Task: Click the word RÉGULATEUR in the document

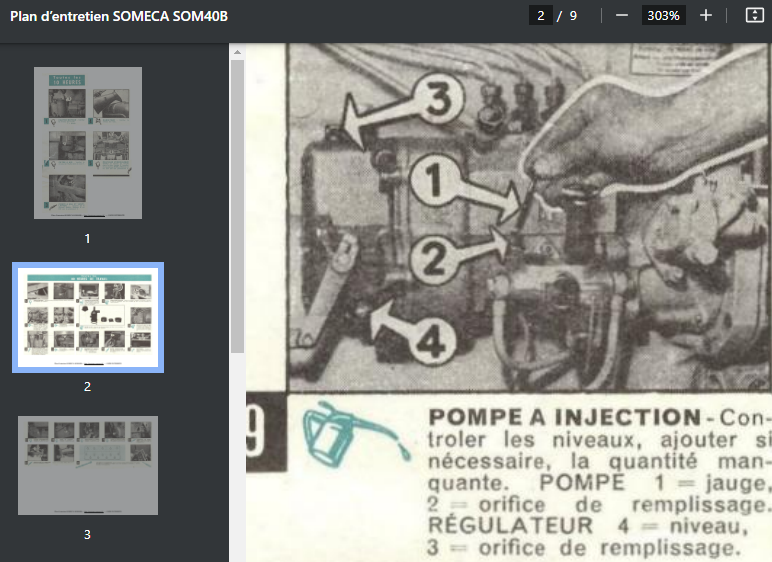Action: coord(511,526)
